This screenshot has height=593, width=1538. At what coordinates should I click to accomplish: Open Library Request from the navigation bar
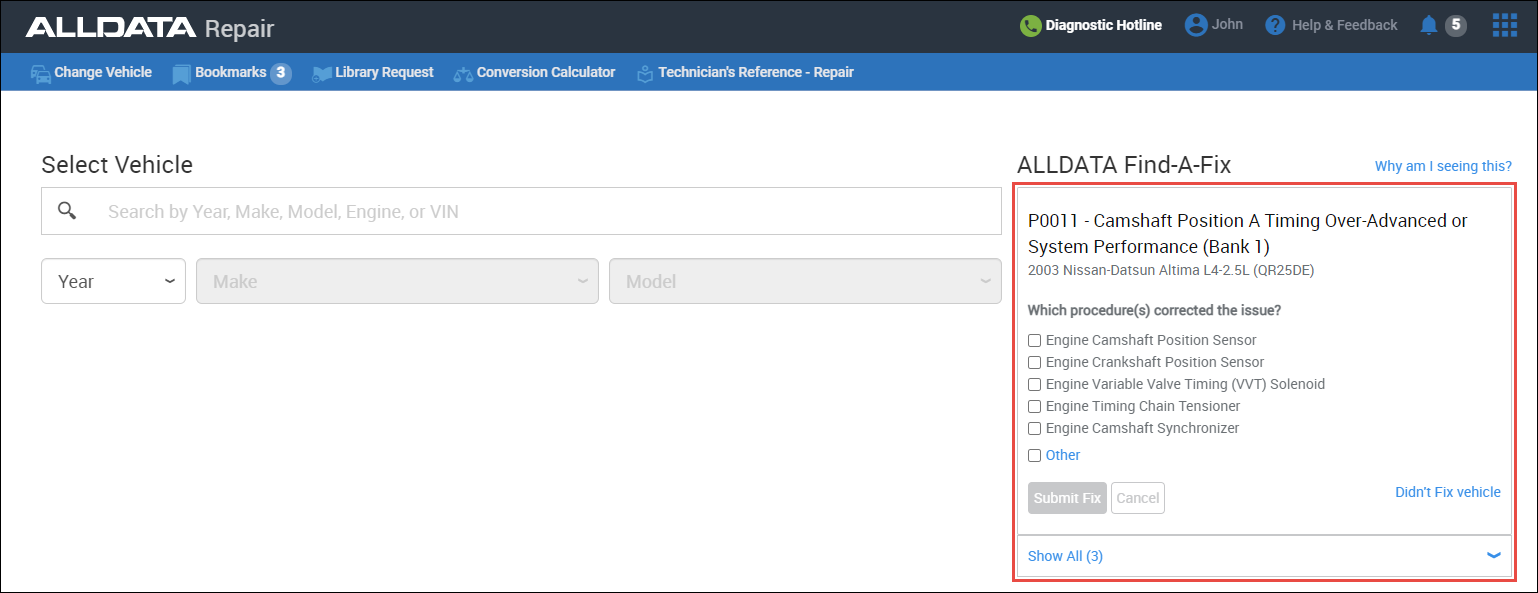pos(383,72)
